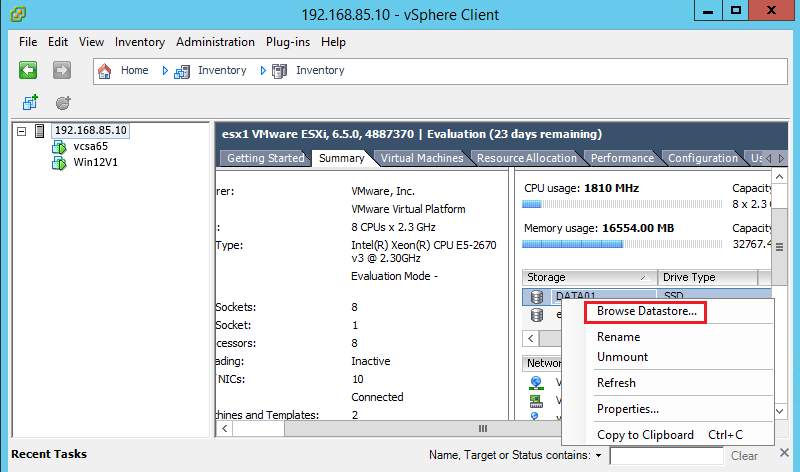The image size is (800, 472).
Task: Open the Configuration tab
Action: tap(703, 158)
